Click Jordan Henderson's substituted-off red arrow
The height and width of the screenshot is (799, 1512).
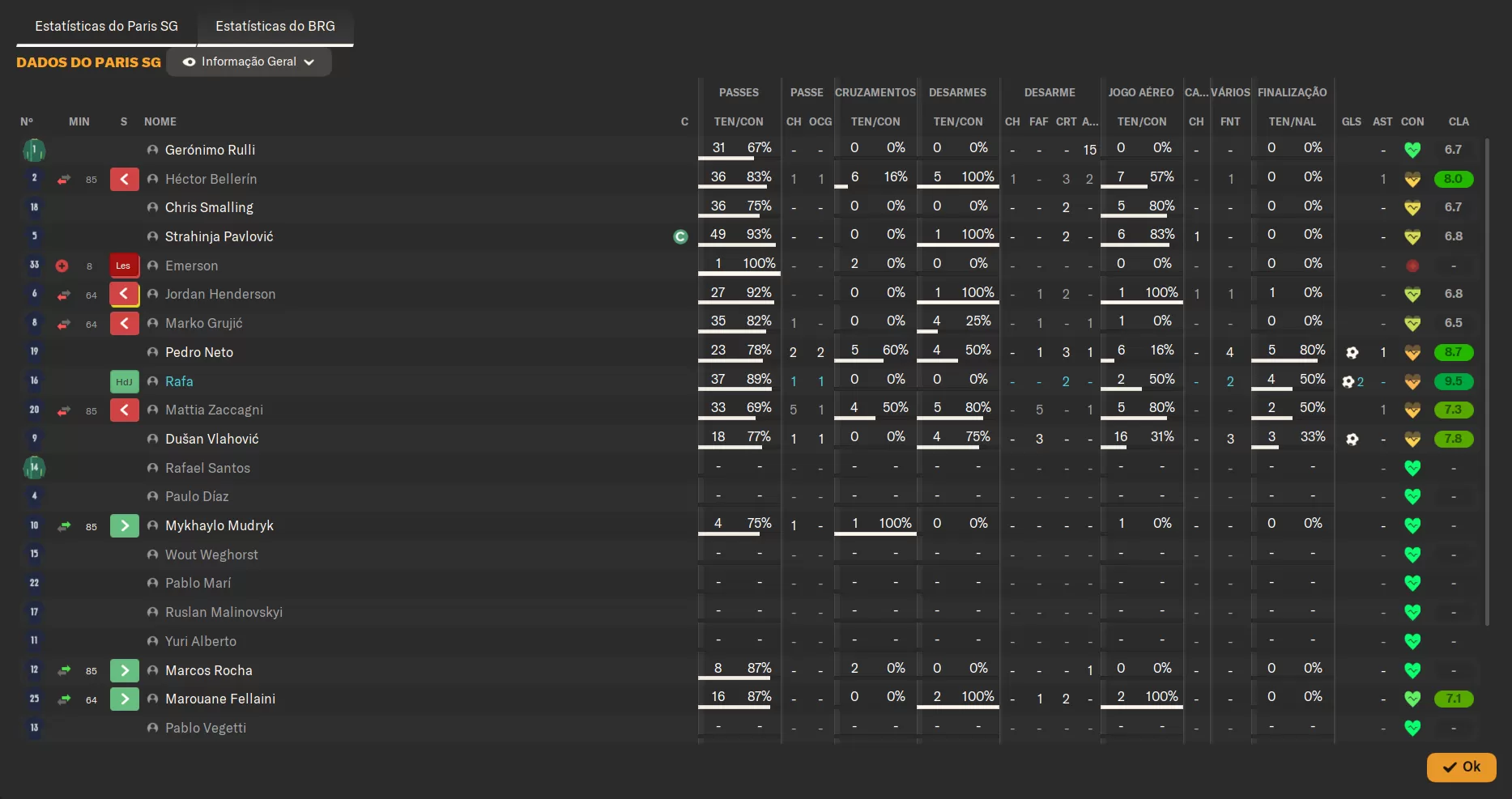click(x=125, y=294)
